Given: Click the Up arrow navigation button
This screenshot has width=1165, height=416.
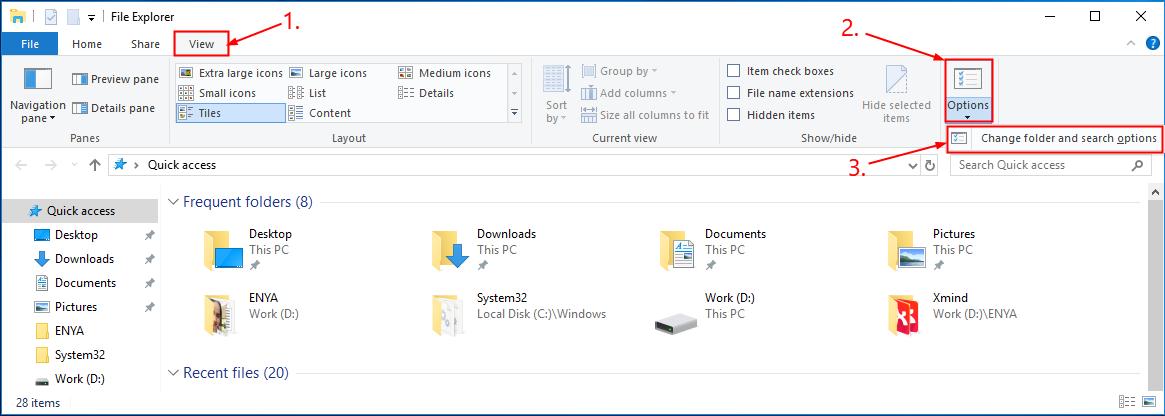Looking at the screenshot, I should tap(94, 165).
